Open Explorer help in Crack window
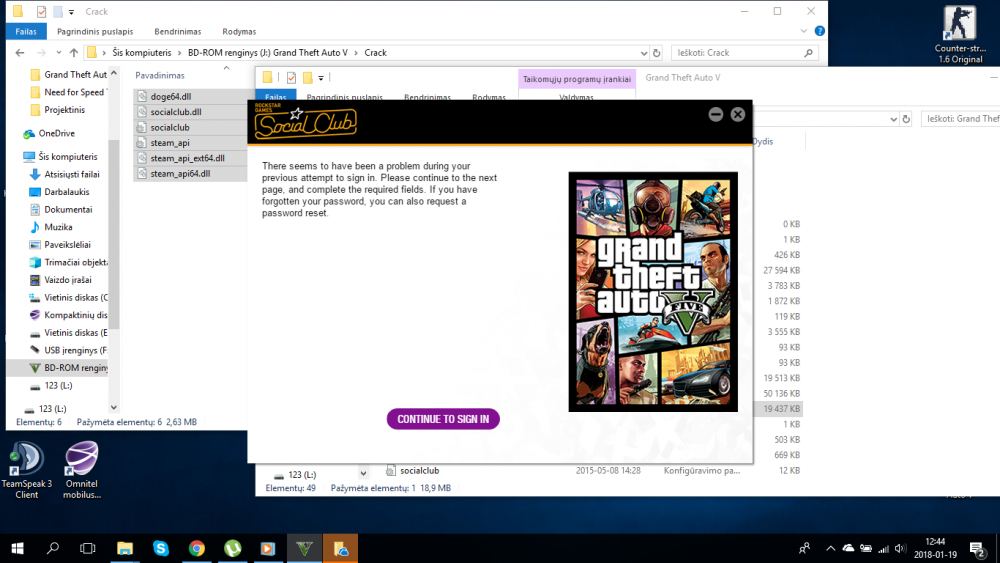The height and width of the screenshot is (563, 1000). (820, 31)
